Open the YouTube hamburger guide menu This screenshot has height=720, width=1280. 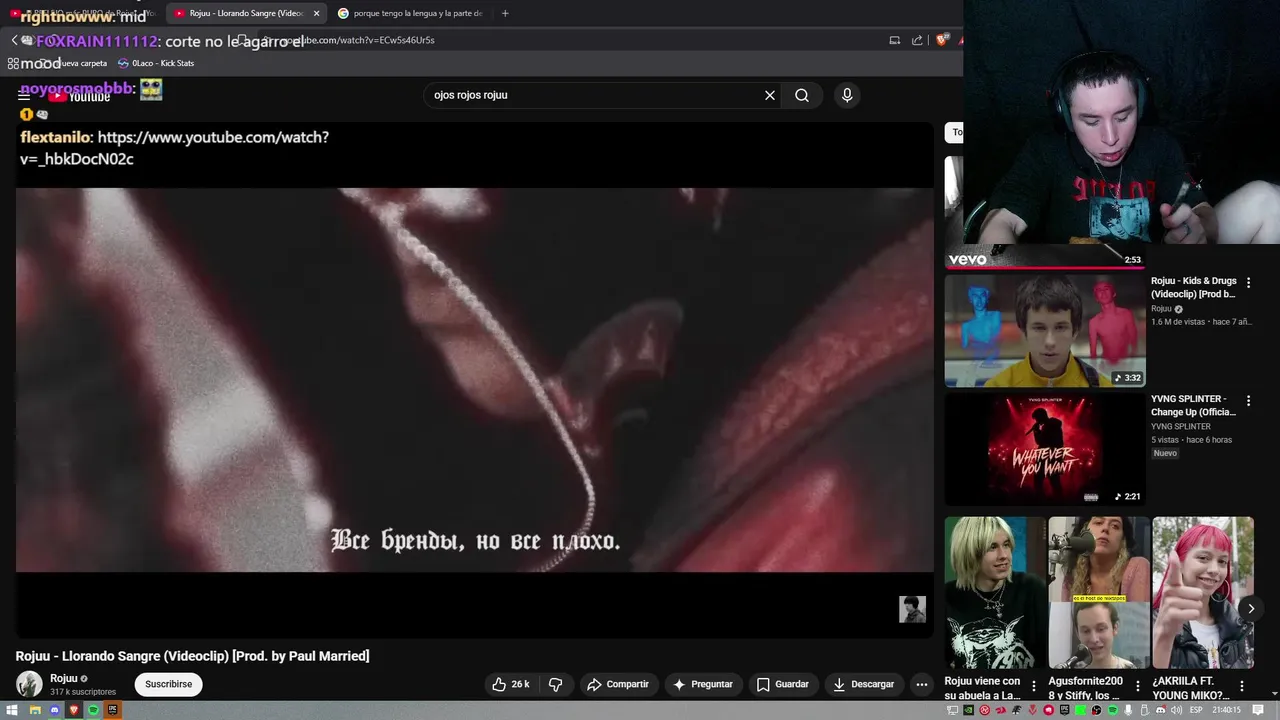24,96
